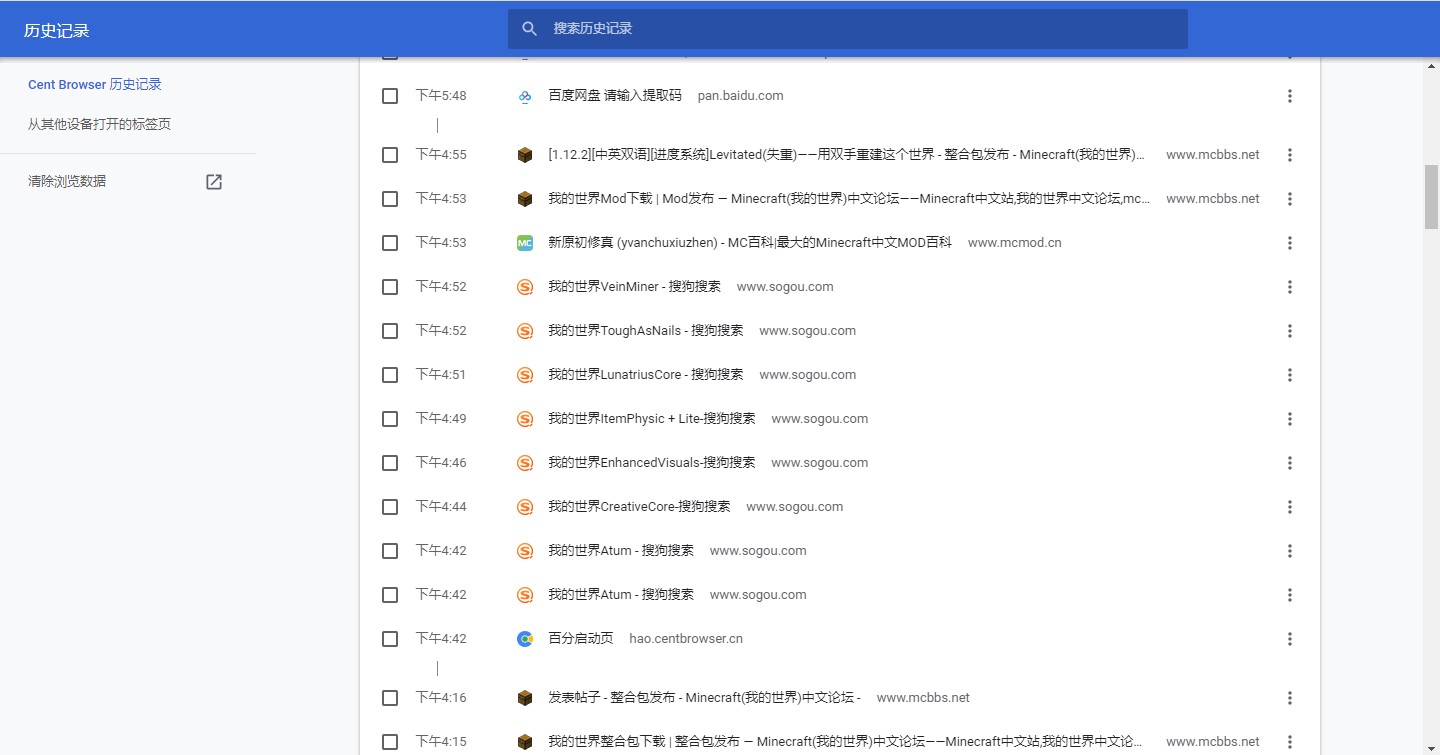Select the checkbox of 百分启动页 entry
The image size is (1440, 755).
pos(390,639)
